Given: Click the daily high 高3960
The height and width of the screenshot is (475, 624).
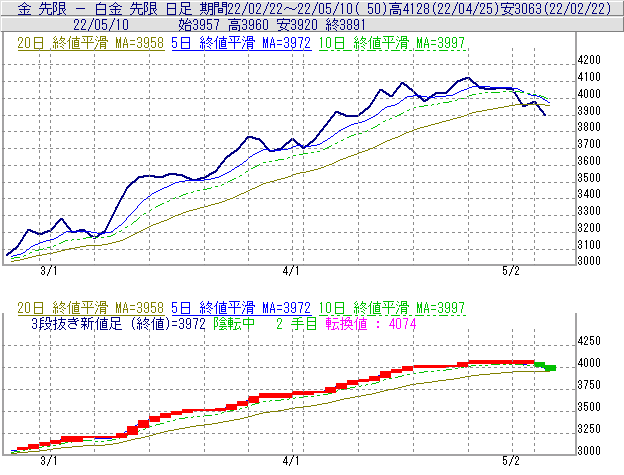Looking at the screenshot, I should pyautogui.click(x=248, y=25).
